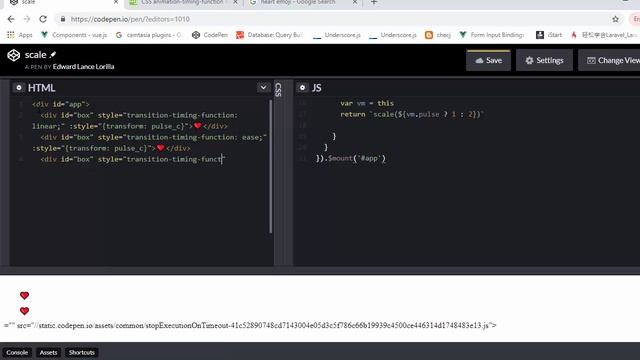The width and height of the screenshot is (640, 360).
Task: Click the HTML editor vertical scrollbar
Action: point(270,167)
